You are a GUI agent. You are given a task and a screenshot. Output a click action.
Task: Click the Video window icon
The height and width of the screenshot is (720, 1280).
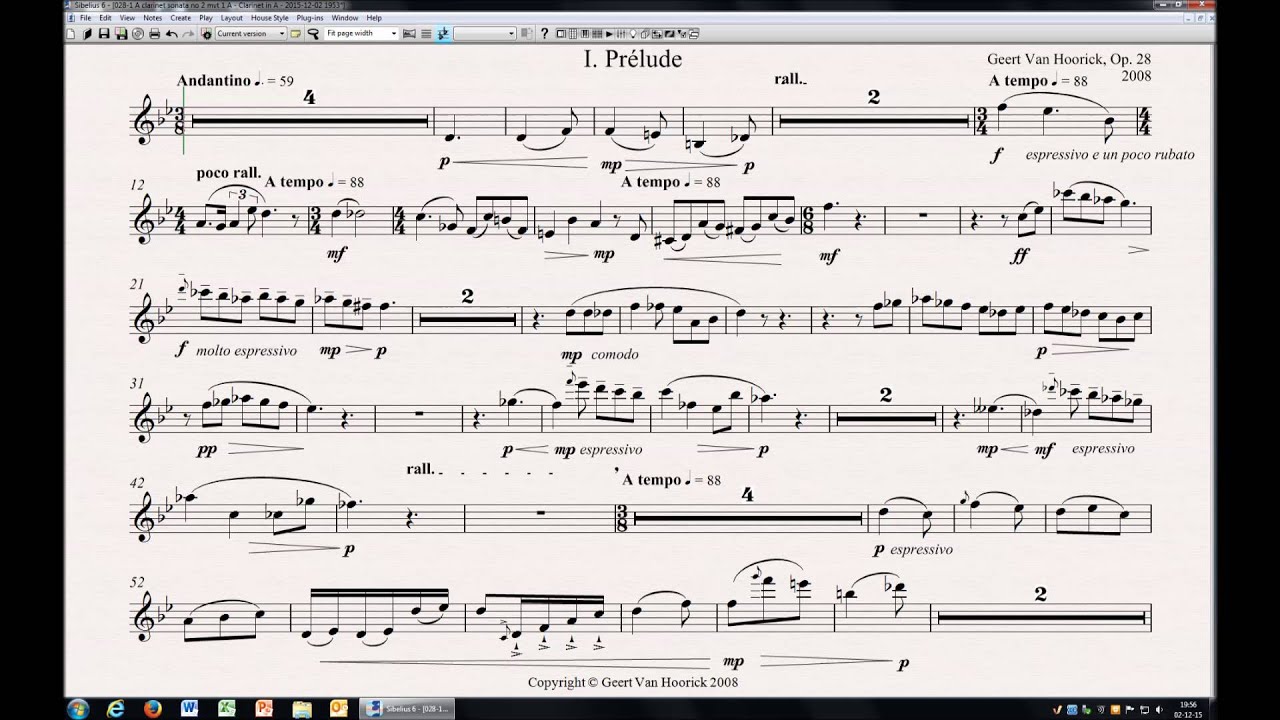point(669,33)
